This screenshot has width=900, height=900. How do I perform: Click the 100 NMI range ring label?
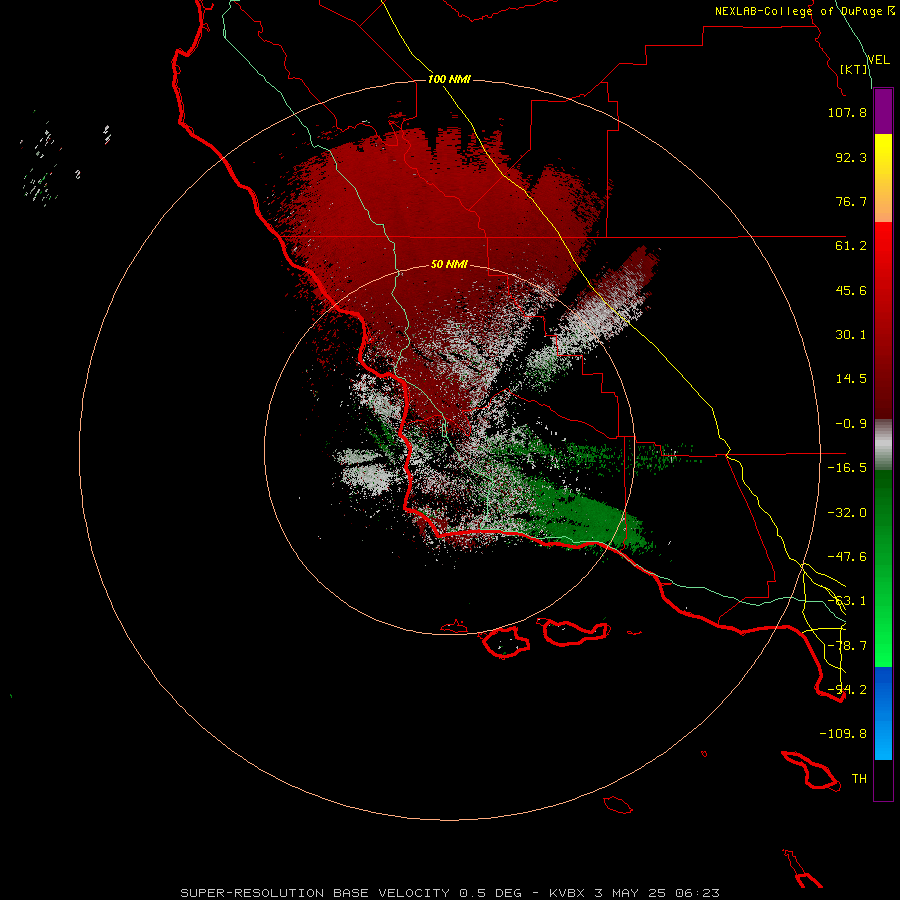point(449,79)
